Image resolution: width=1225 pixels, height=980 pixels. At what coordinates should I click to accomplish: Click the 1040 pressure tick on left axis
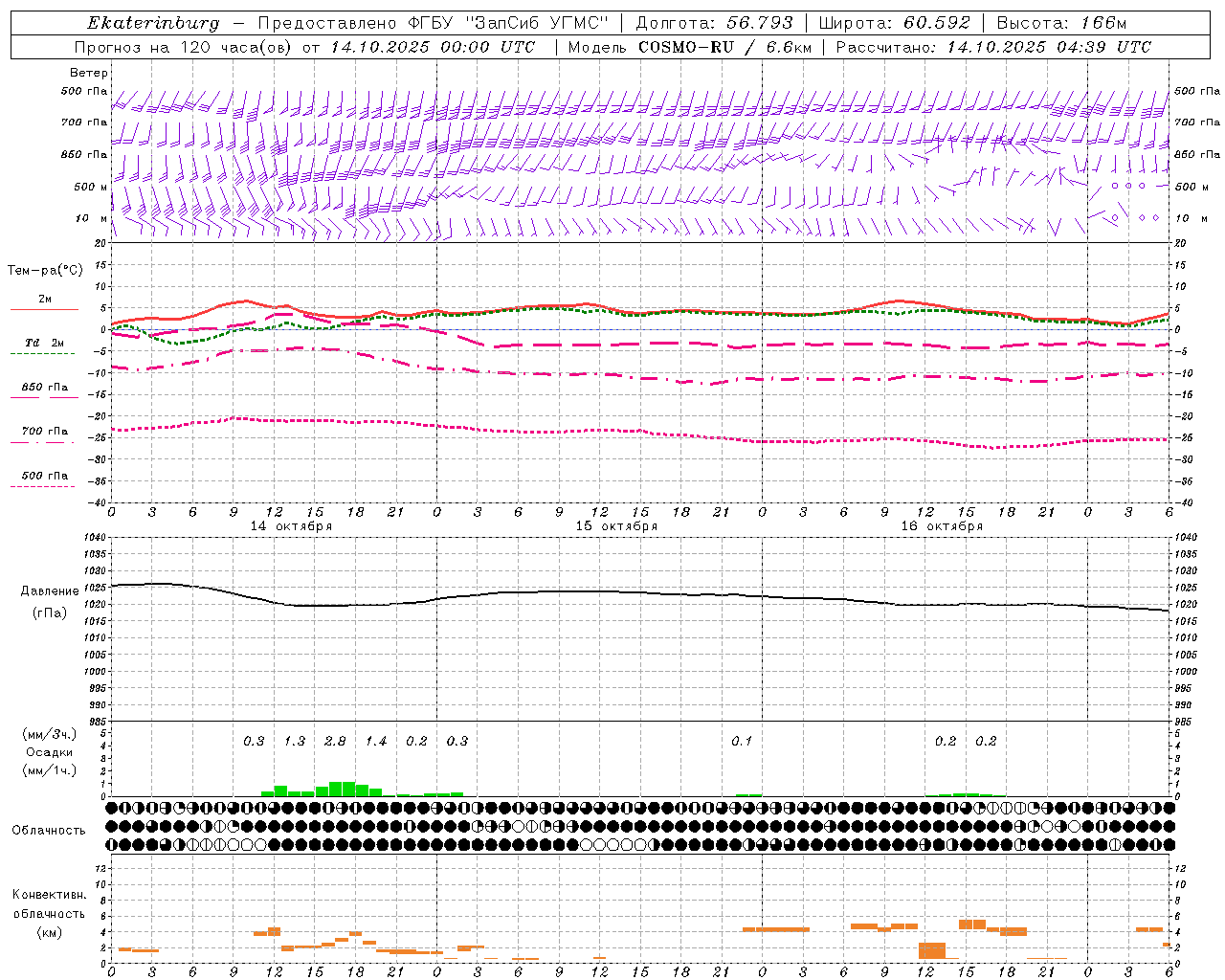(x=94, y=538)
